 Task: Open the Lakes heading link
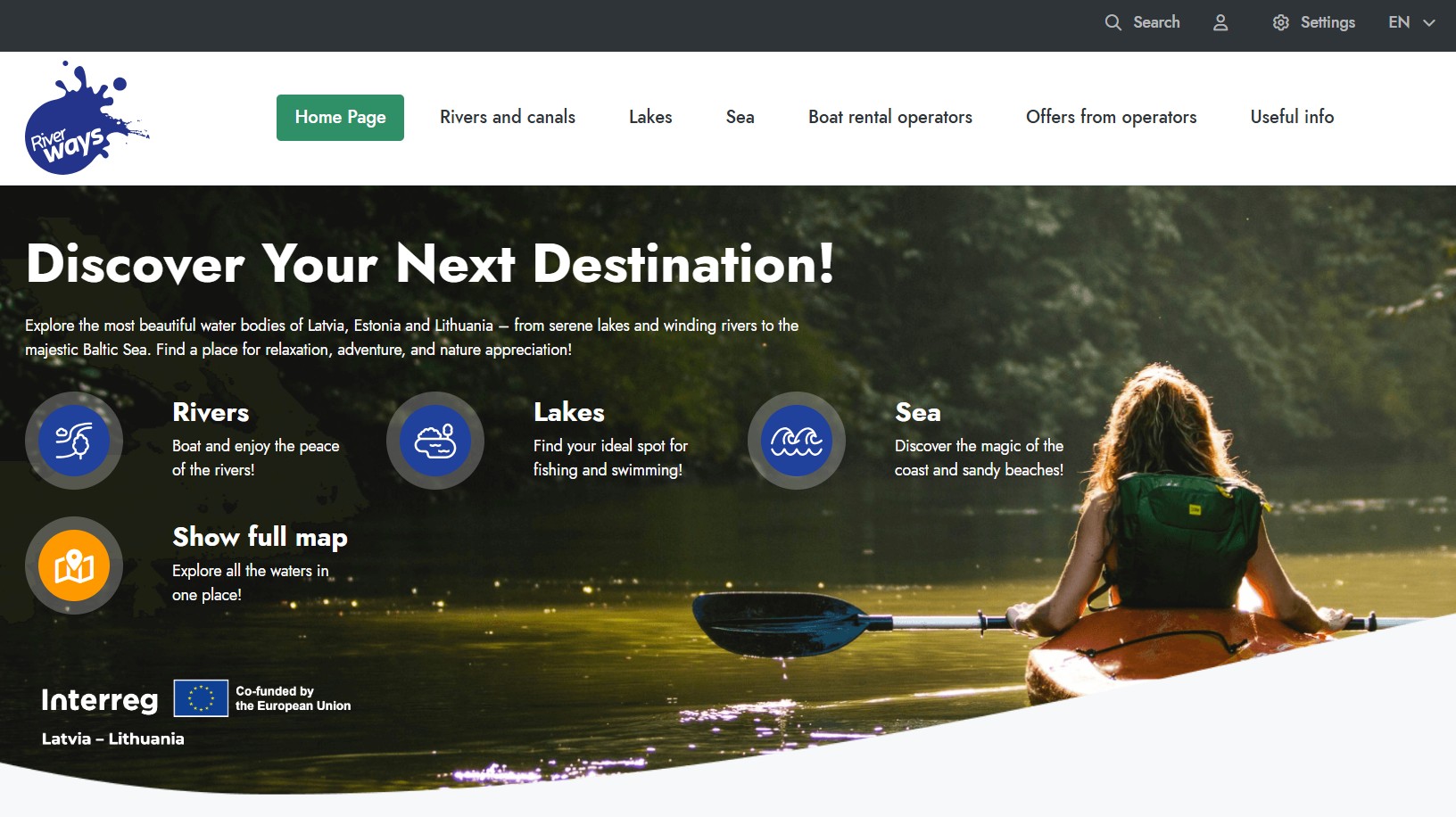point(569,412)
